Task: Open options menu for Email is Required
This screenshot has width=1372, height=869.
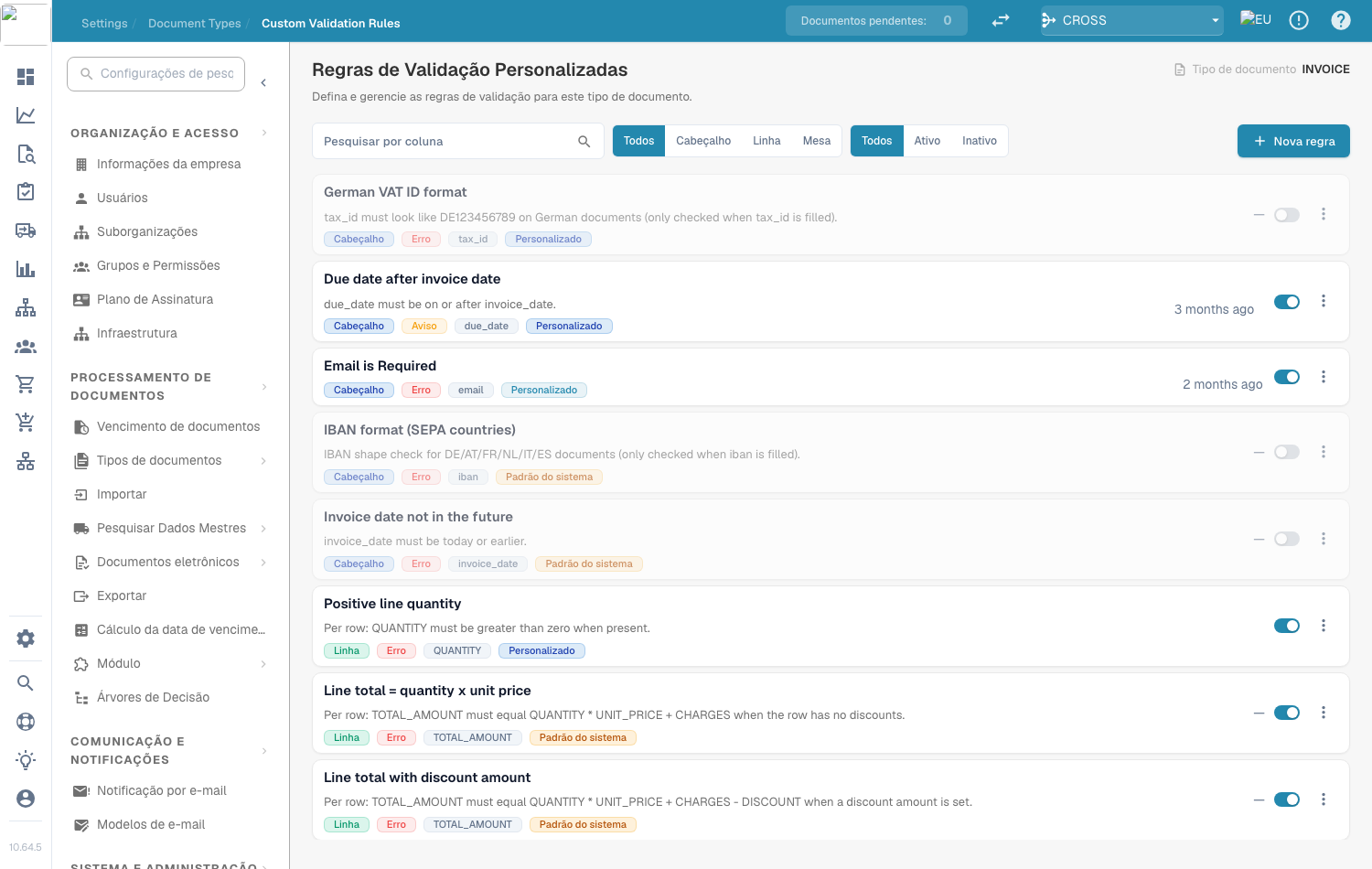Action: 1324,377
